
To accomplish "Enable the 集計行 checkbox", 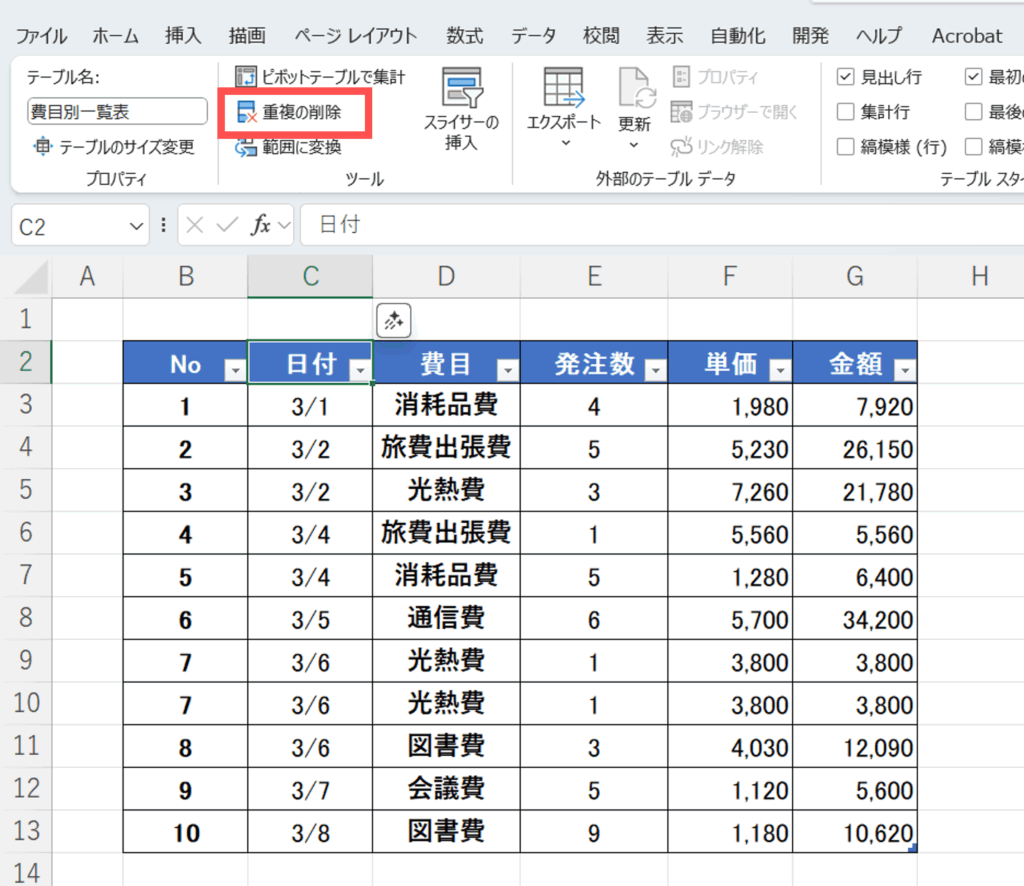I will (x=845, y=112).
